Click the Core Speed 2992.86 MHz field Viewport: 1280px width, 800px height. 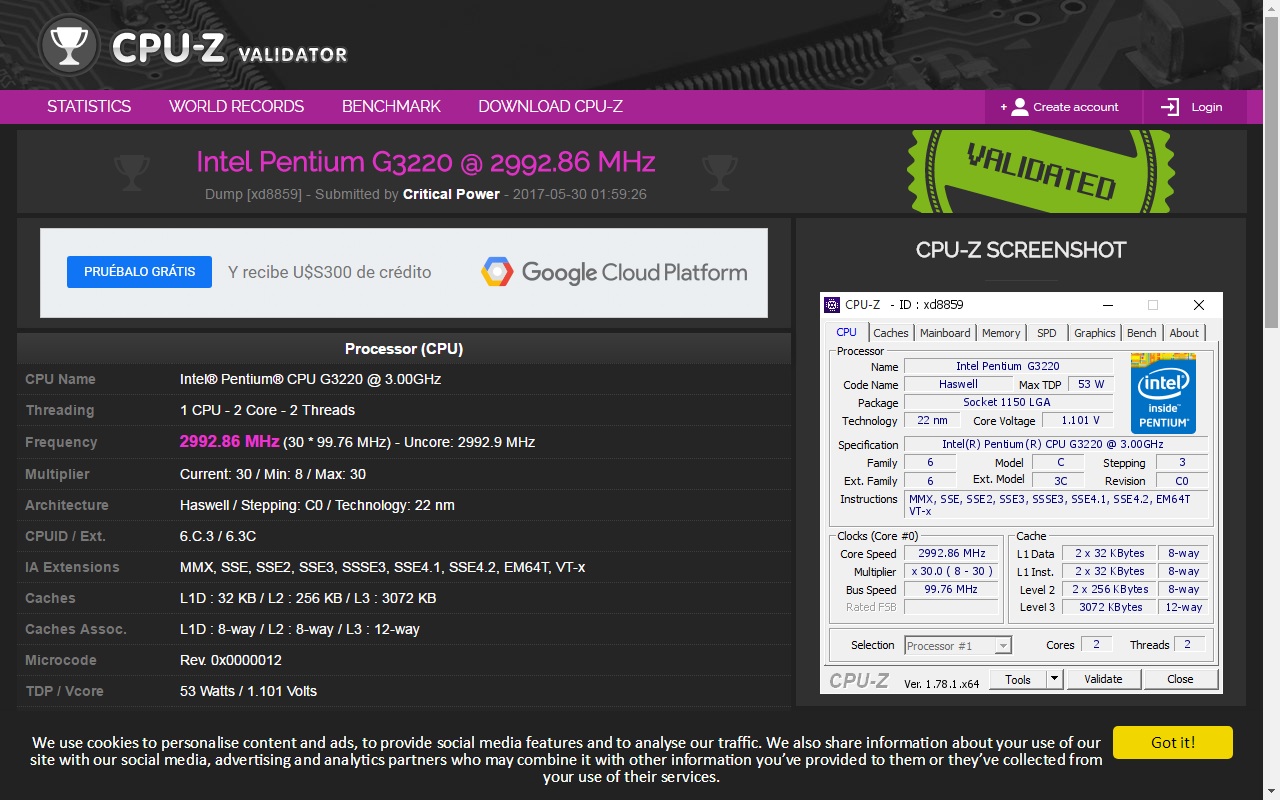(x=951, y=553)
